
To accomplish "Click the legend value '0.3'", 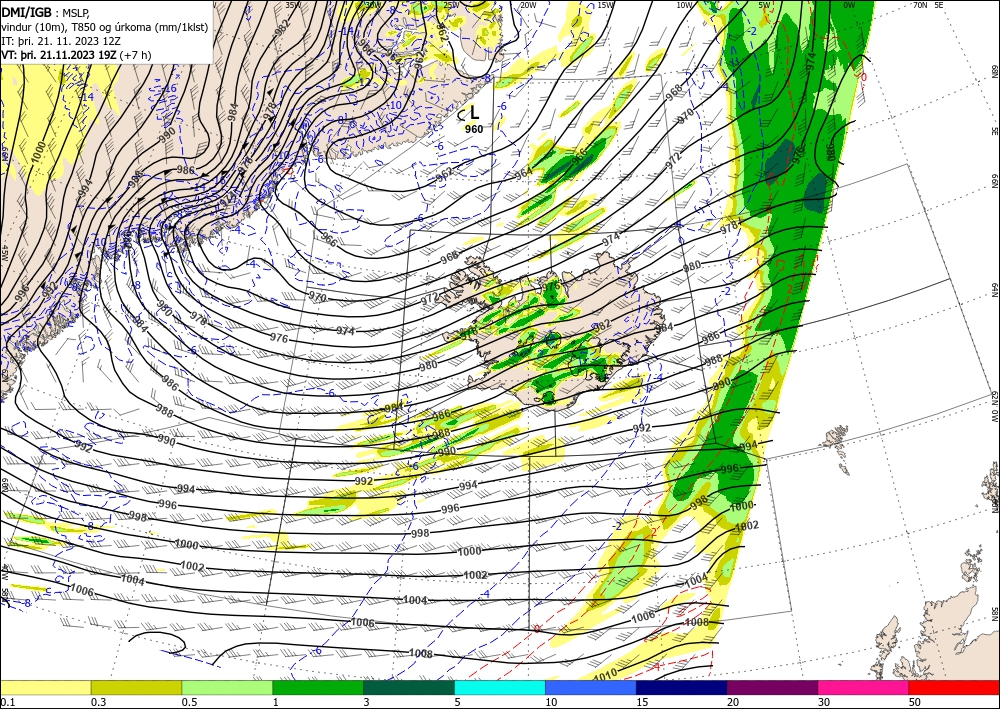I will [99, 702].
